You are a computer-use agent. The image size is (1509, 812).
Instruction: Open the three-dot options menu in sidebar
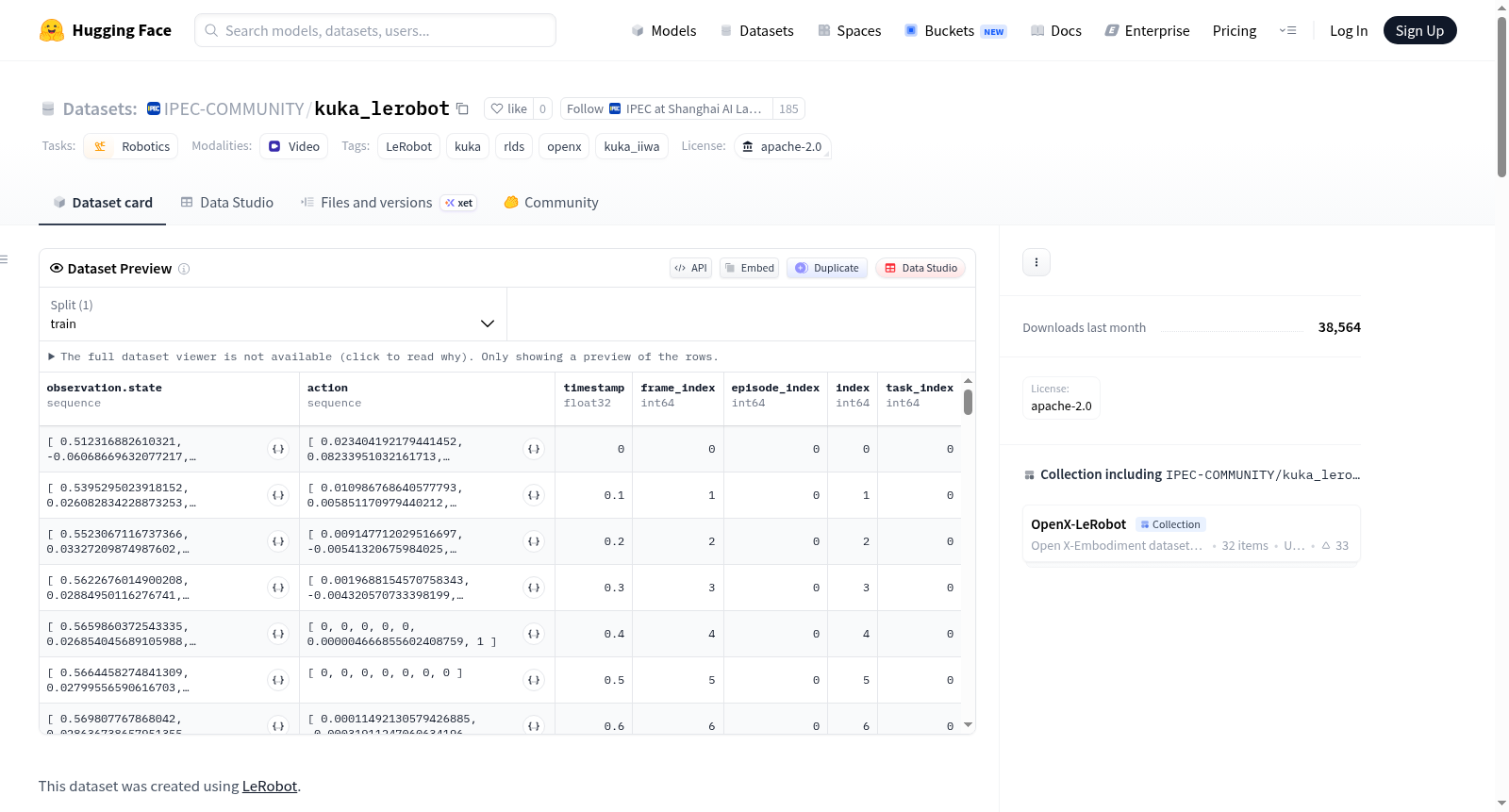pos(1036,262)
